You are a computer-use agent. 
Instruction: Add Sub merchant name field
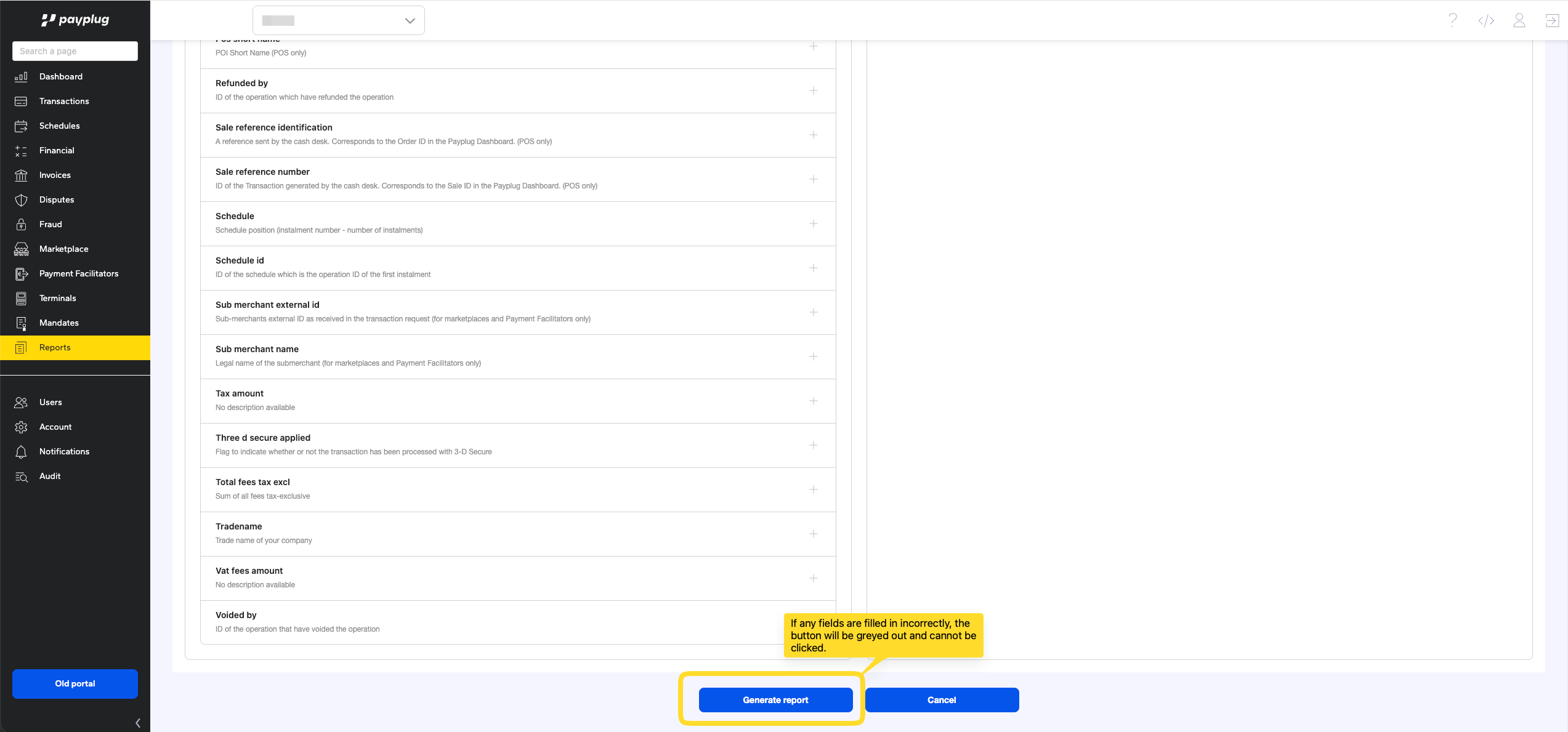click(814, 356)
